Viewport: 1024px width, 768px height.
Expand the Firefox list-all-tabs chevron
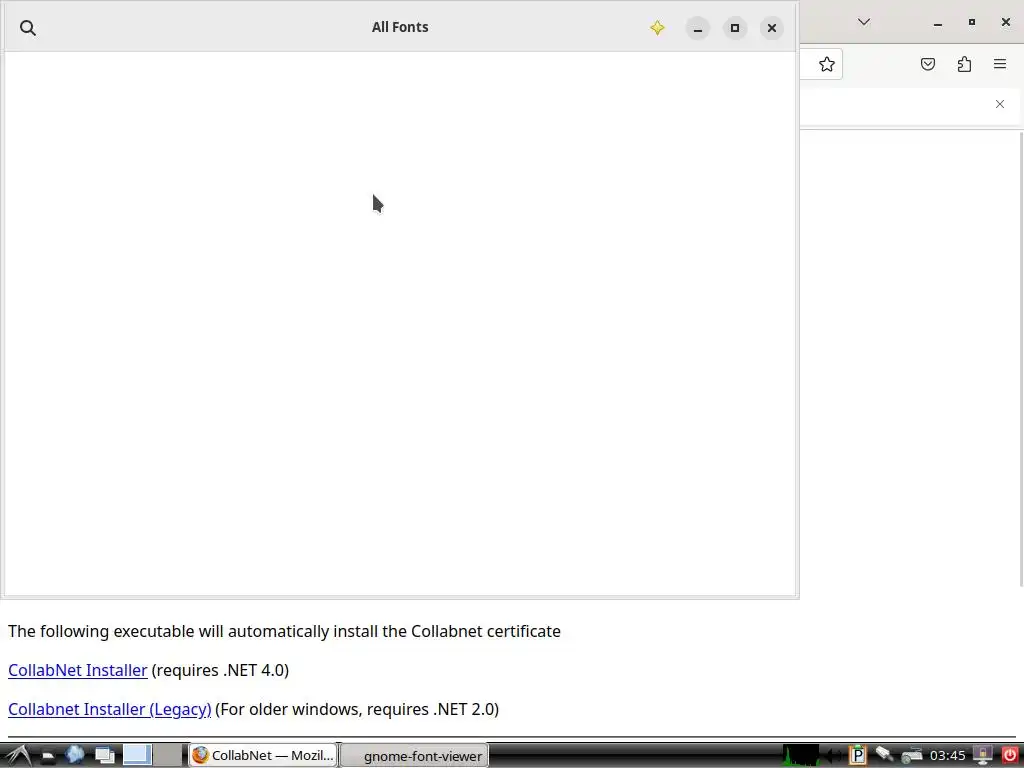[863, 22]
